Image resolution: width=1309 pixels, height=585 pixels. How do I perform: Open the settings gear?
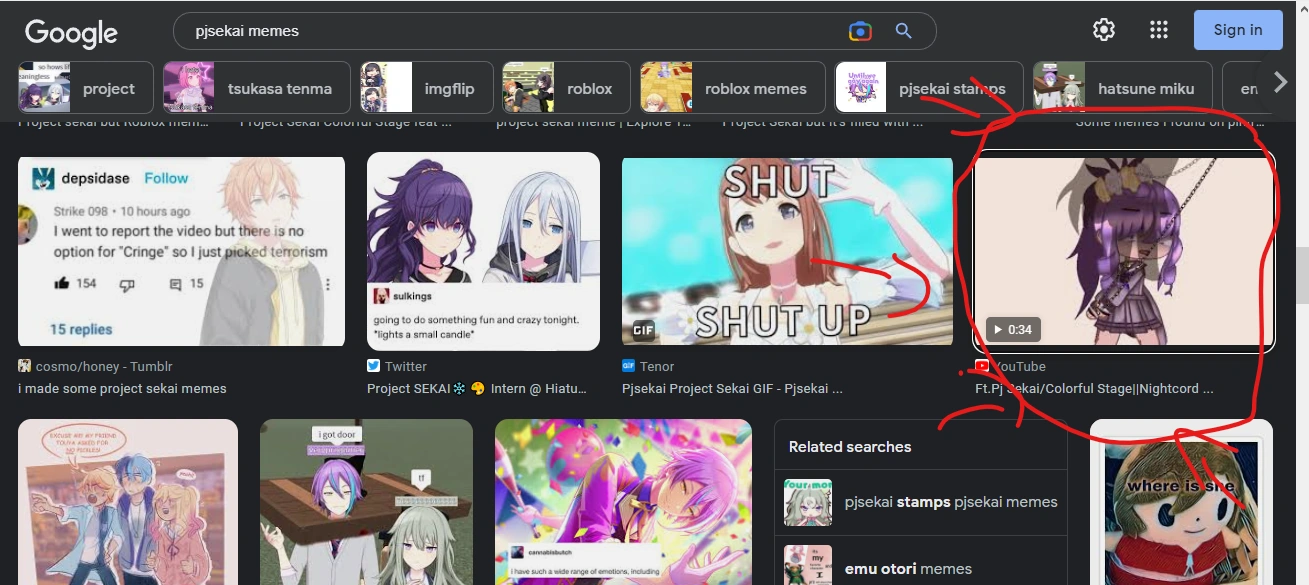pos(1104,30)
